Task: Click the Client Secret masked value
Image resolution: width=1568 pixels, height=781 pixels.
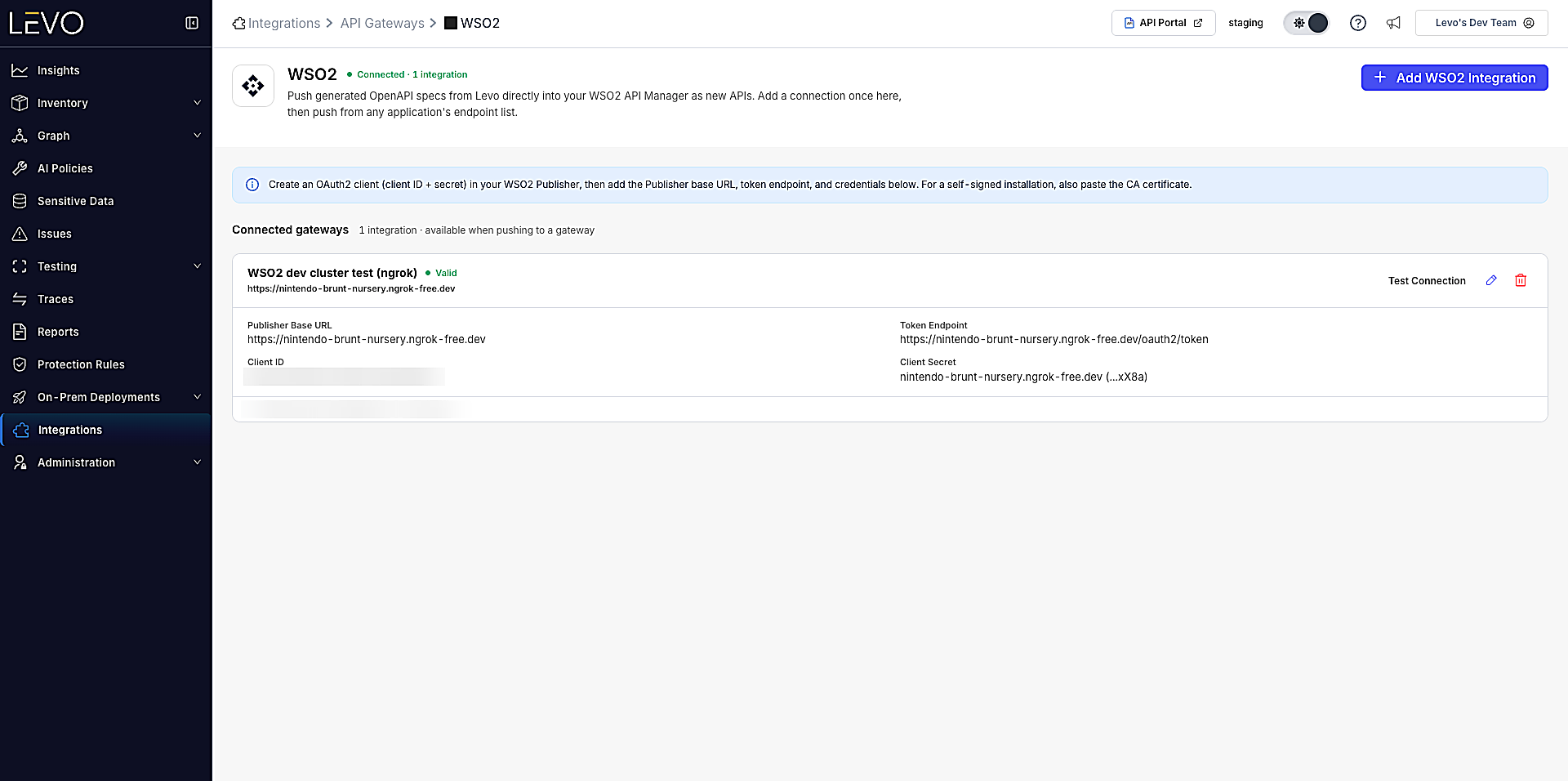Action: [x=1023, y=377]
